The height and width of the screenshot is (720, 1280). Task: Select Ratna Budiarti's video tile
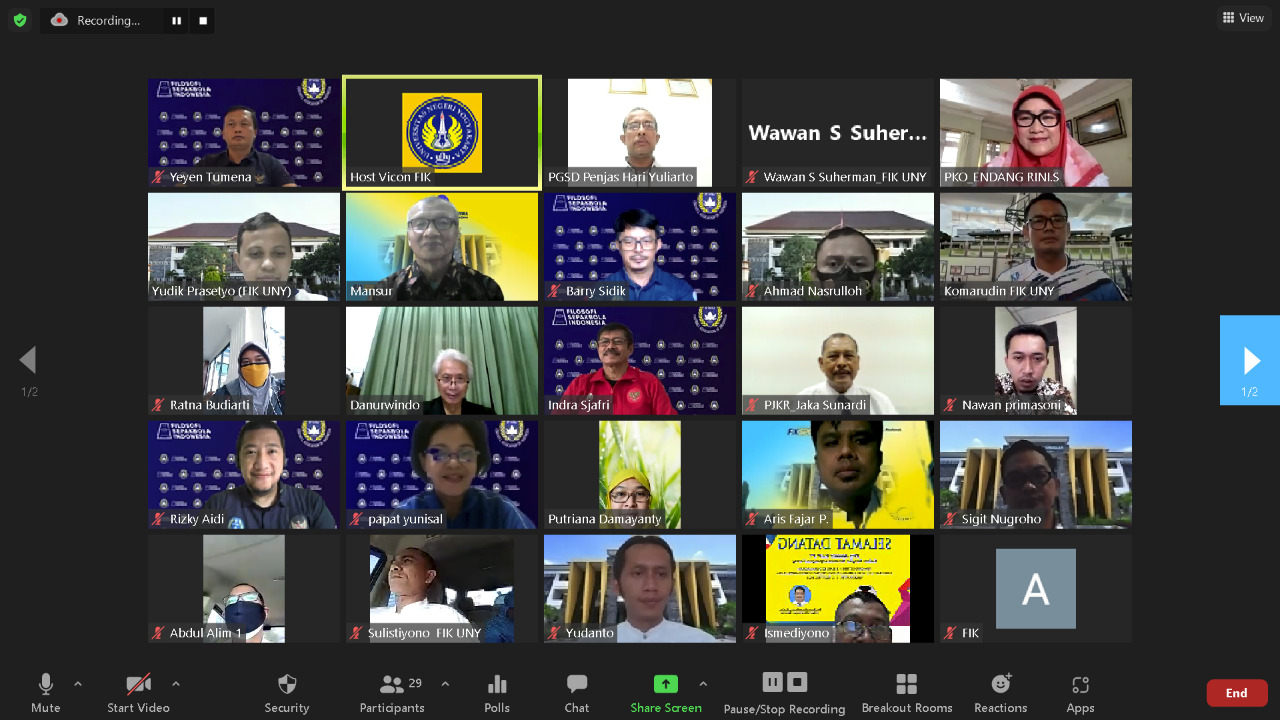244,361
